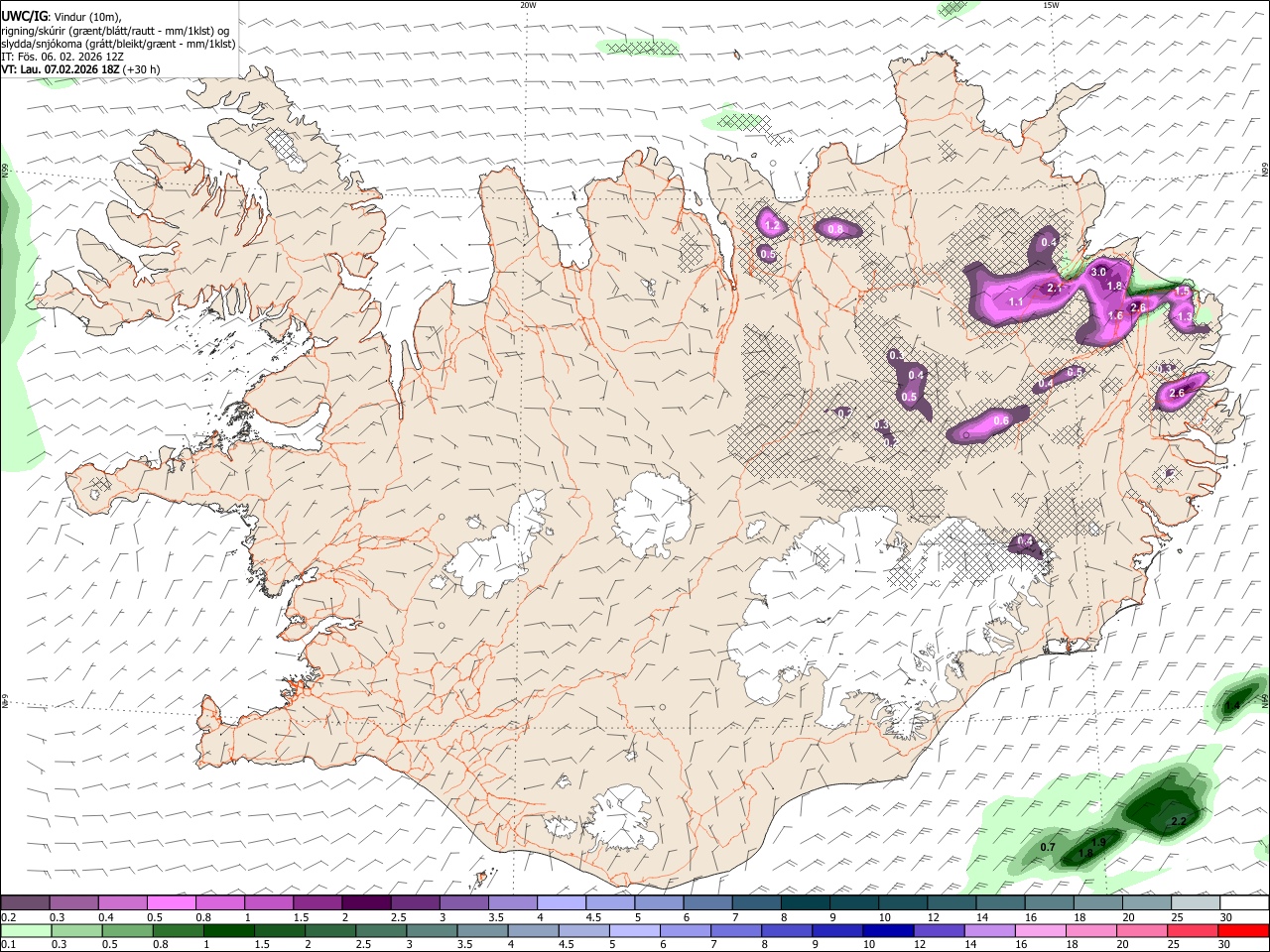The height and width of the screenshot is (952, 1270).
Task: Click the '1.4' rain value in the green patch
Action: [x=1233, y=705]
